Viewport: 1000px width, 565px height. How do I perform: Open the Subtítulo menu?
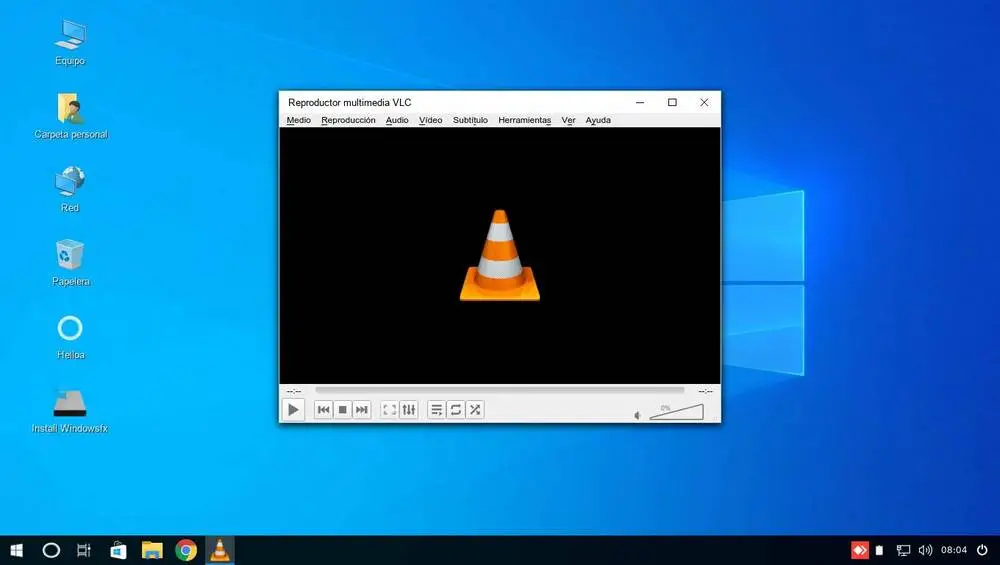pyautogui.click(x=470, y=120)
